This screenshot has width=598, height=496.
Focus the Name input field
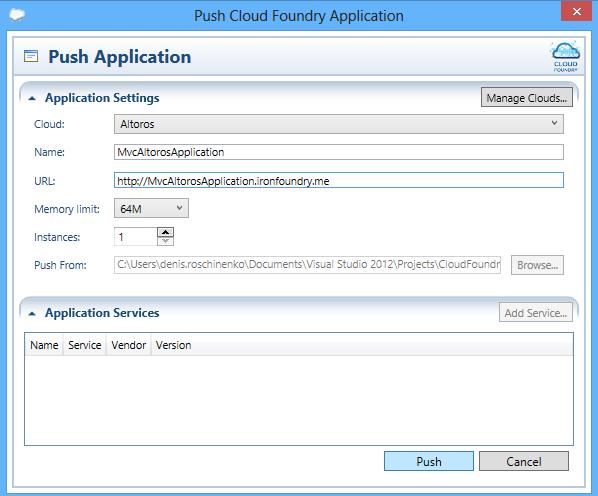(x=339, y=152)
